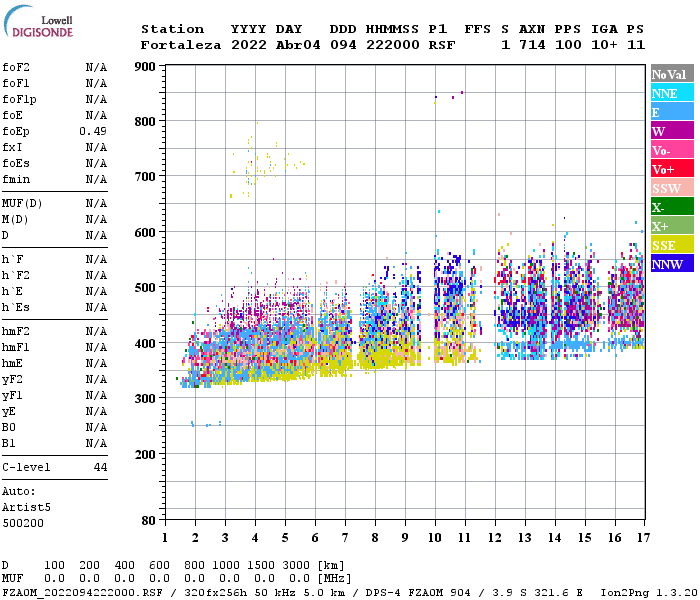Click the C-level value 44
This screenshot has height=600, width=700.
click(100, 467)
